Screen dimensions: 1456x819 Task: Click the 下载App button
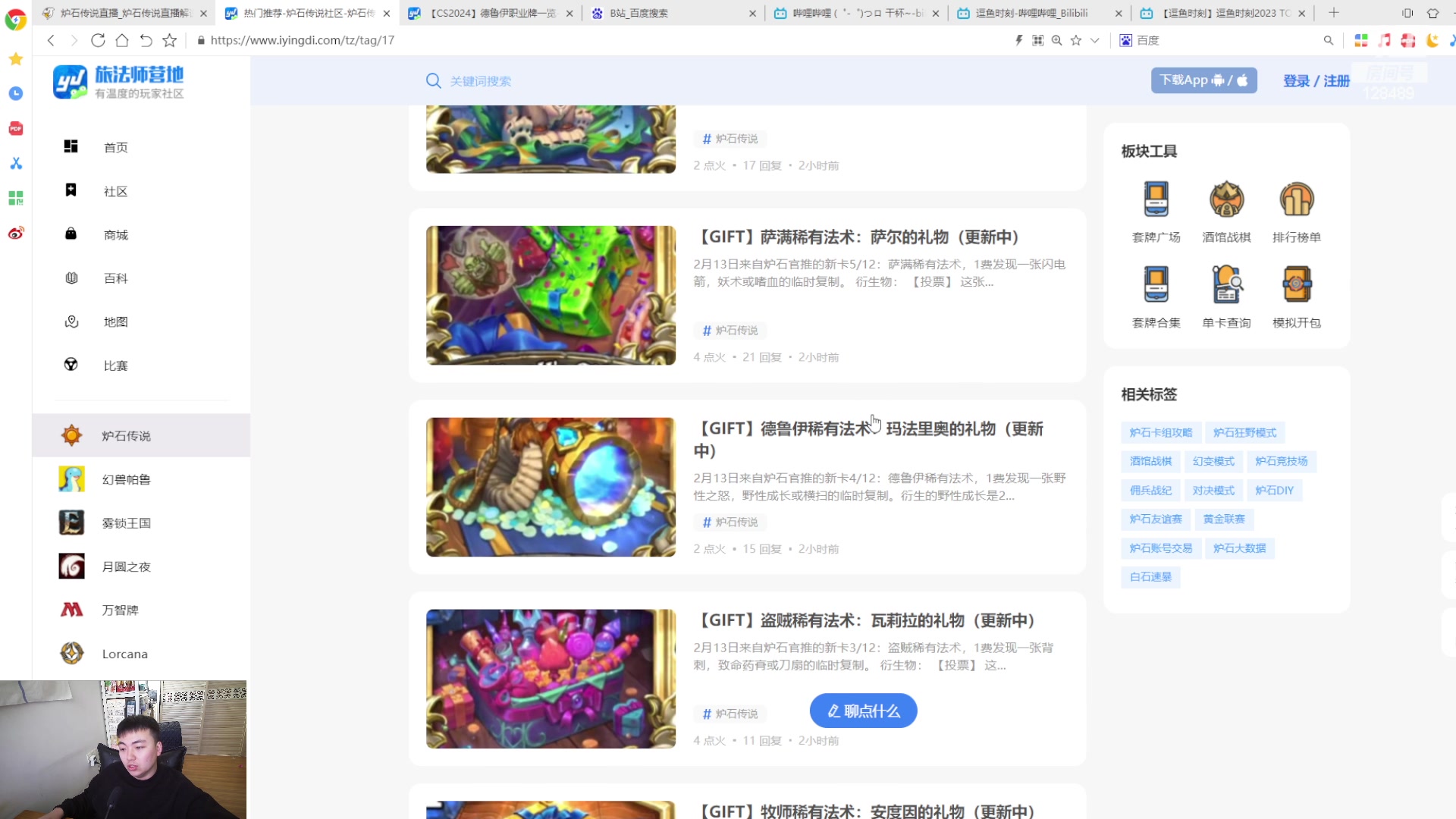click(x=1203, y=80)
